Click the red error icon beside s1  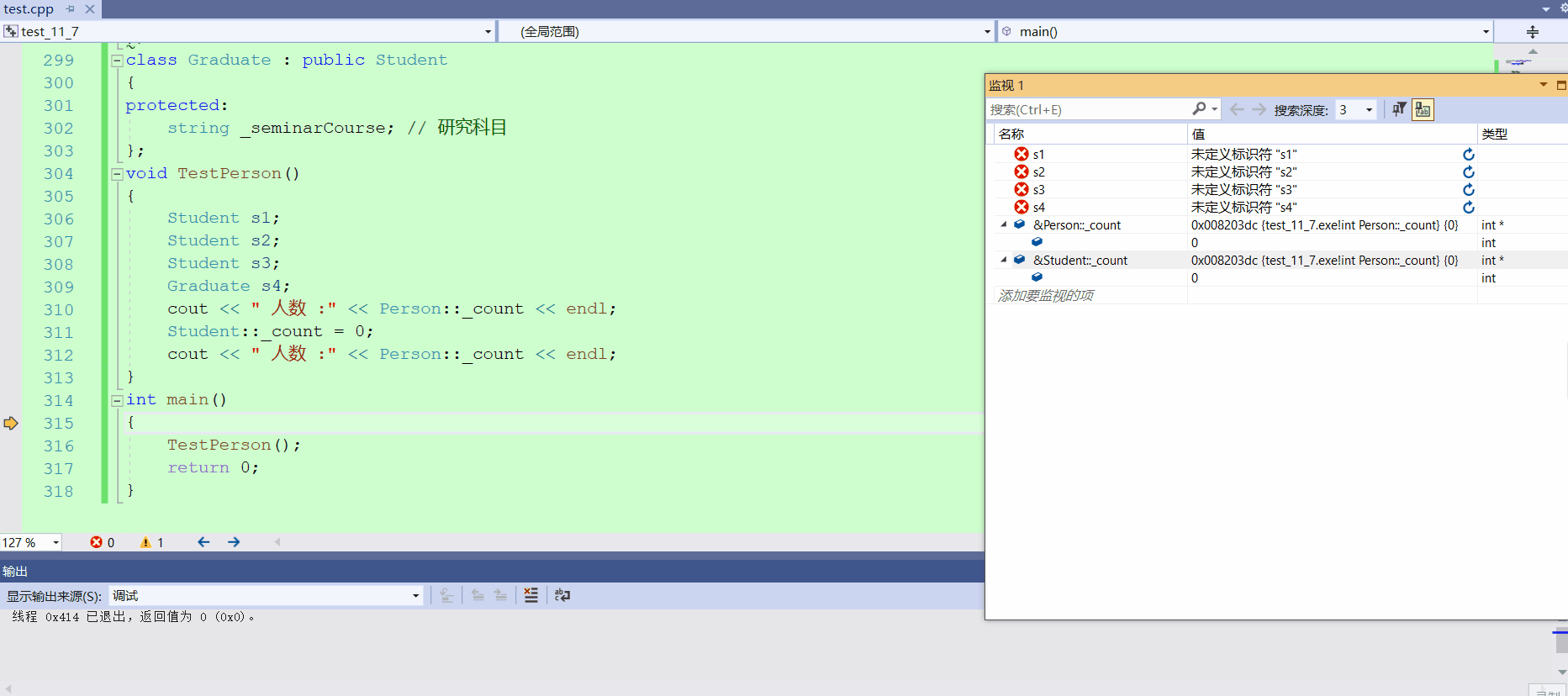point(1022,154)
